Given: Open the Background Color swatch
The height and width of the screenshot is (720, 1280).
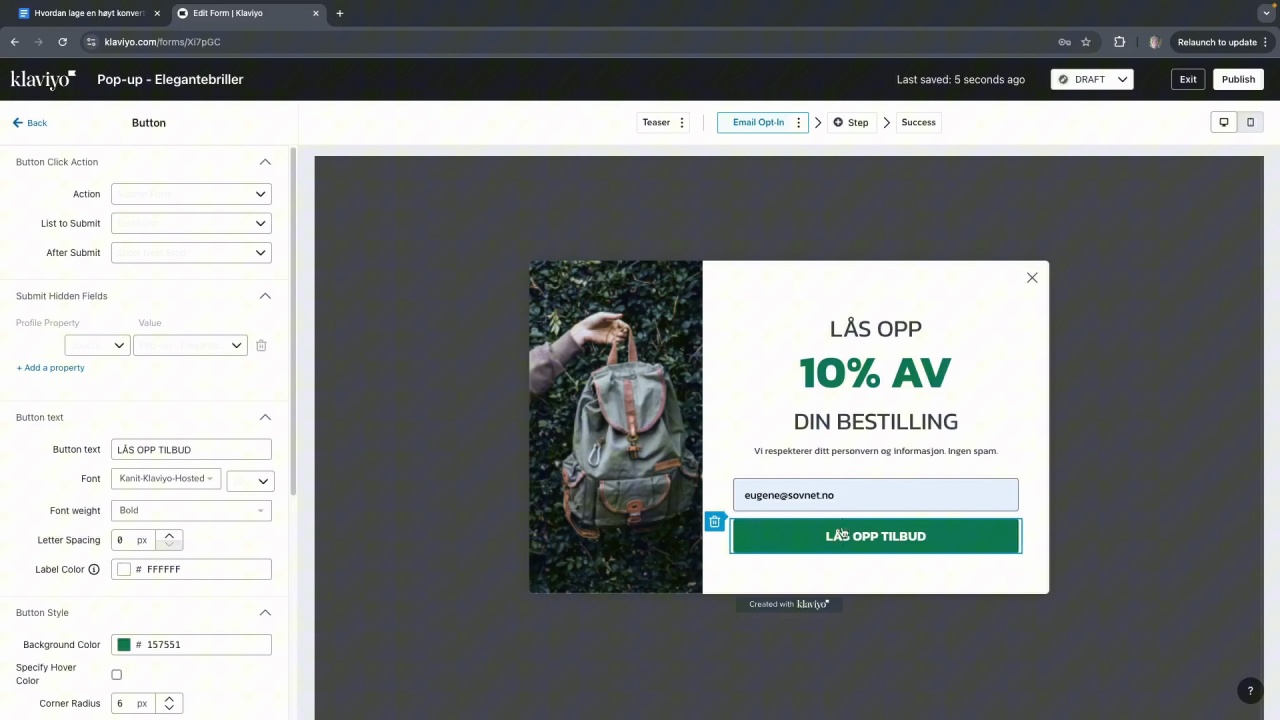Looking at the screenshot, I should [x=124, y=645].
